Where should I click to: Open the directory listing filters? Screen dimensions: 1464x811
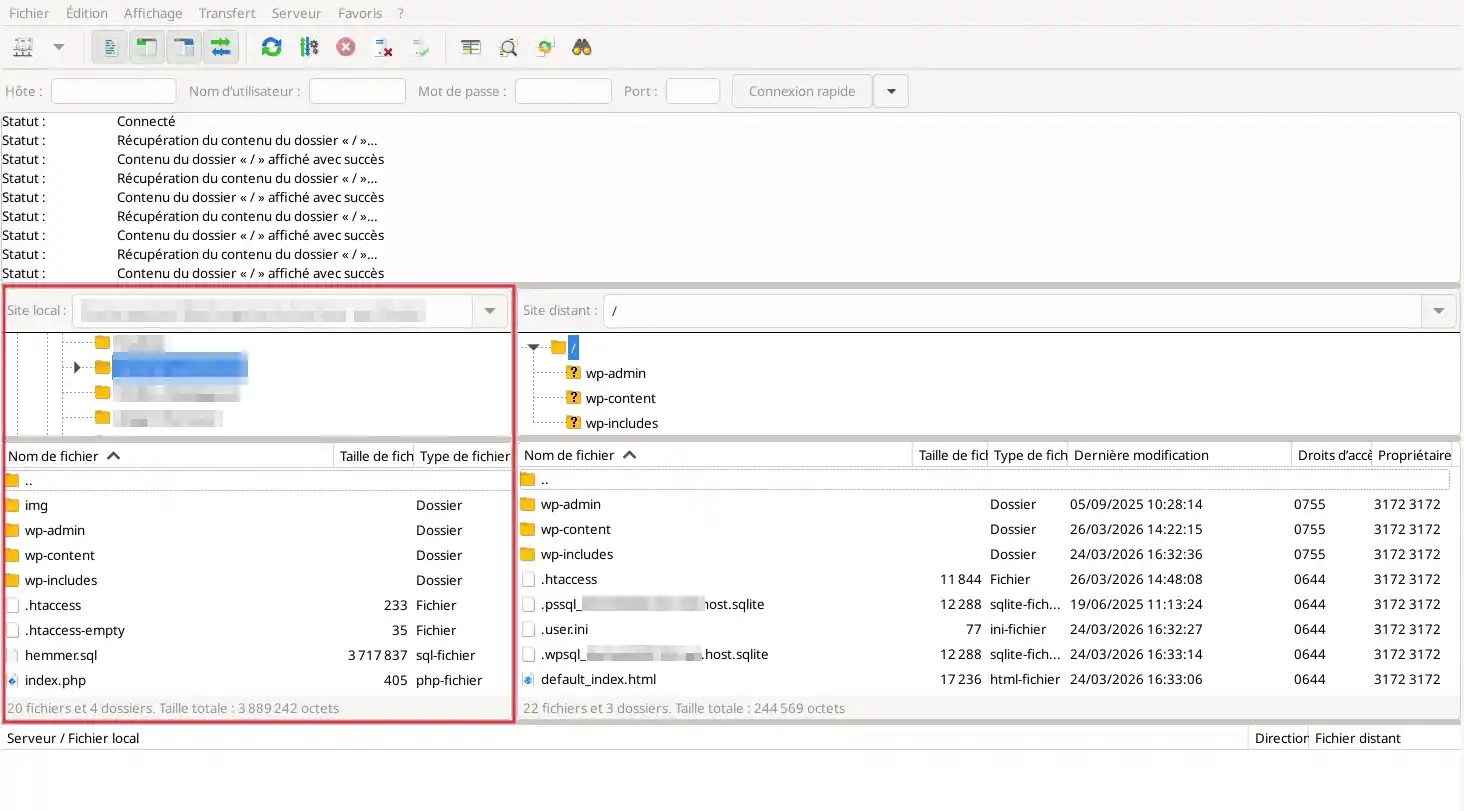click(470, 47)
